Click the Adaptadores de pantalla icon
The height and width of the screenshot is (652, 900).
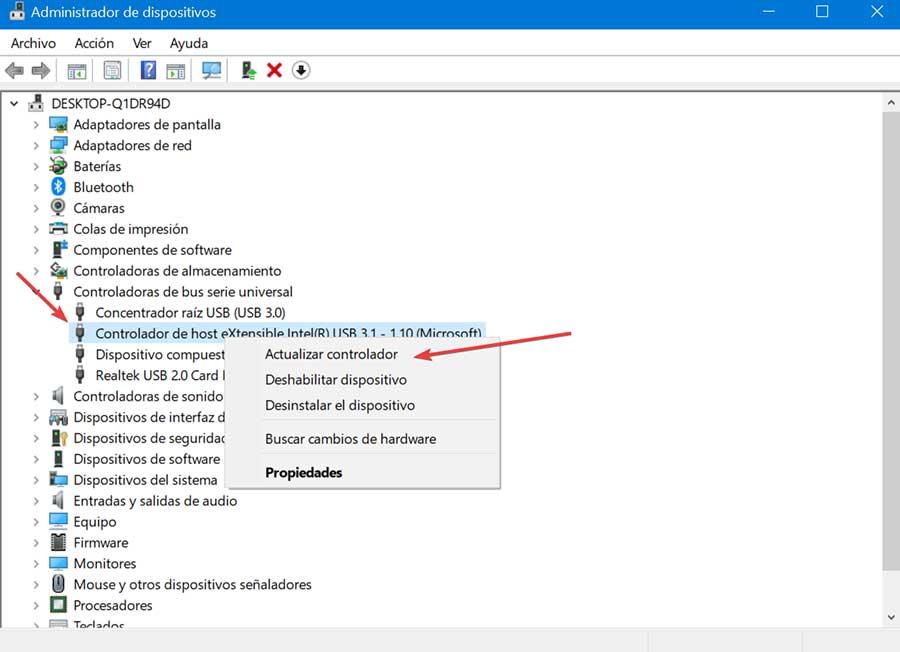pyautogui.click(x=58, y=124)
